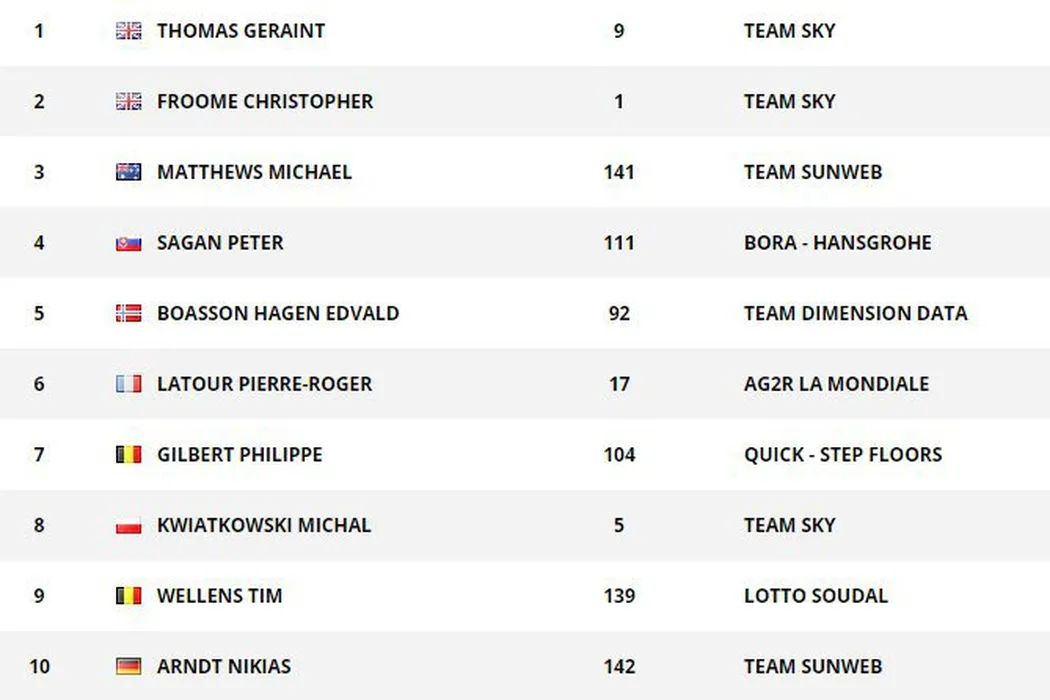Click the British flag beside Froome Christopher
Image resolution: width=1050 pixels, height=700 pixels.
tap(128, 101)
